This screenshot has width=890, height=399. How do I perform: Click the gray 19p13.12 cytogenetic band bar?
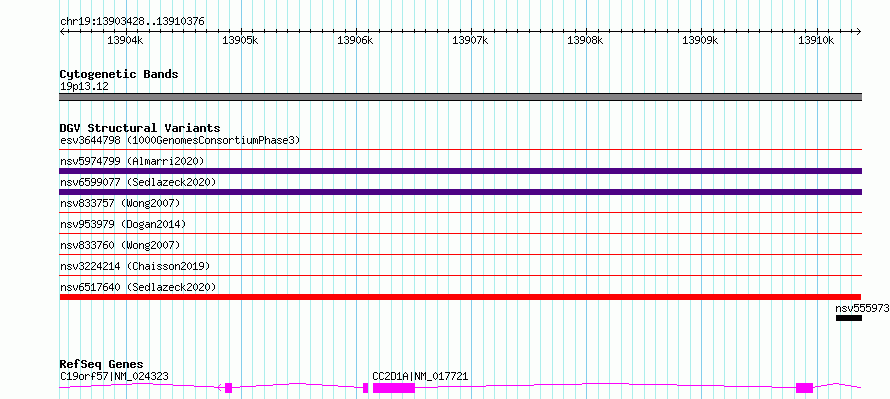461,97
